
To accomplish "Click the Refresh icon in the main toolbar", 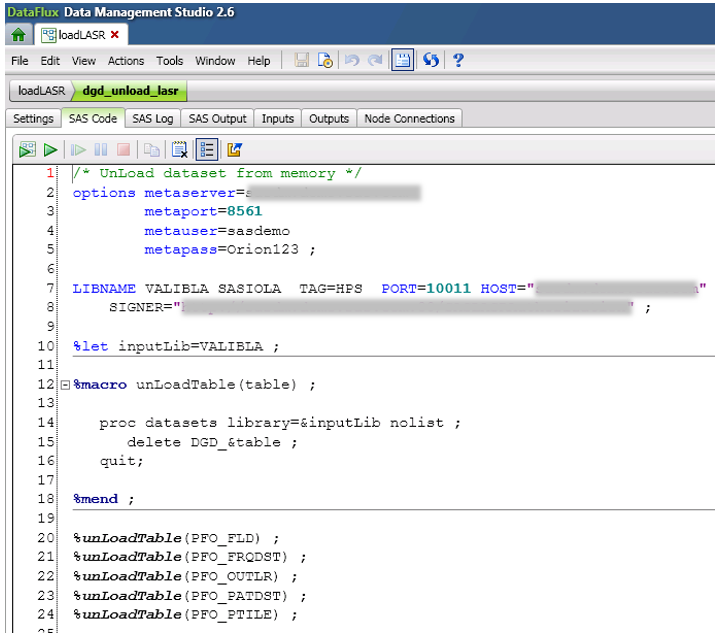I will click(431, 61).
